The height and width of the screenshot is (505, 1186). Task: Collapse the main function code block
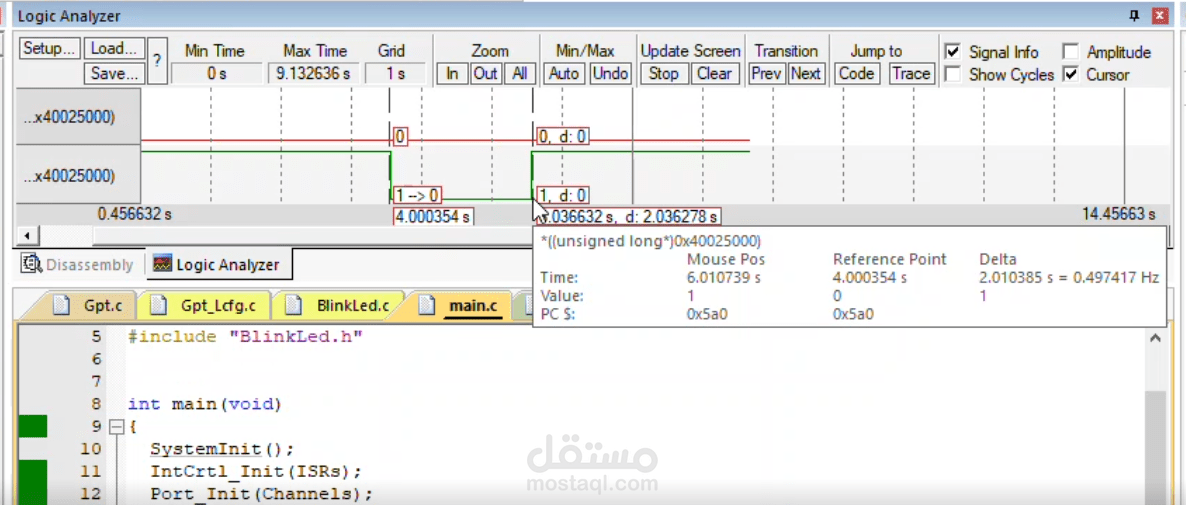pos(116,427)
